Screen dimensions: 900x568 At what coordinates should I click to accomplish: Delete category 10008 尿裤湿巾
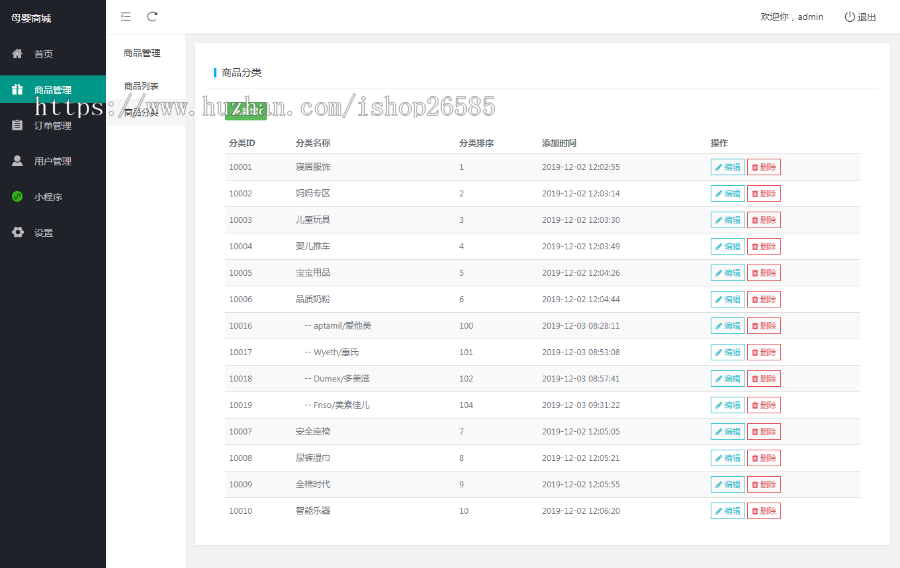click(764, 458)
